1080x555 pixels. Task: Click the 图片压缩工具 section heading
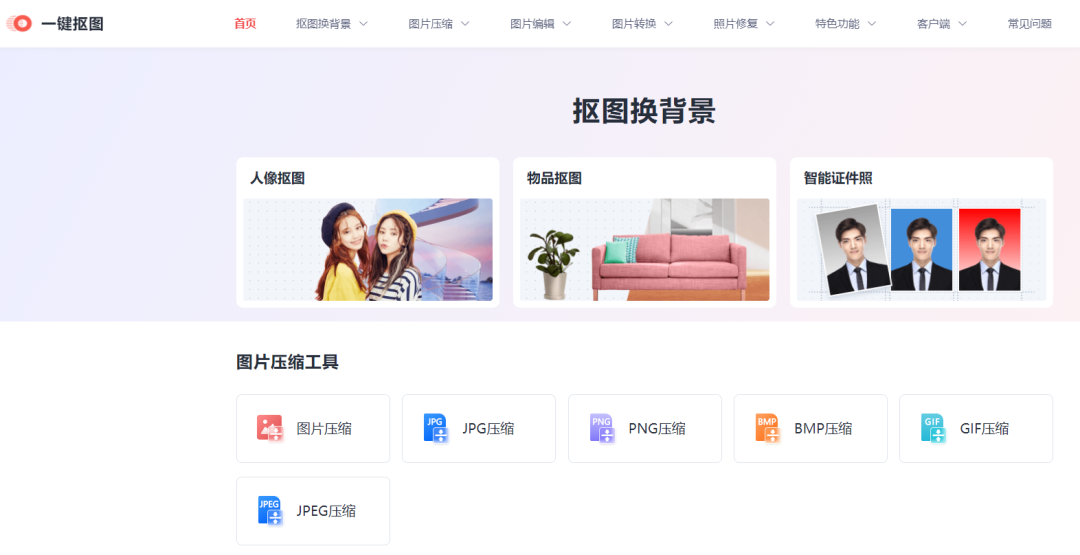click(x=287, y=362)
